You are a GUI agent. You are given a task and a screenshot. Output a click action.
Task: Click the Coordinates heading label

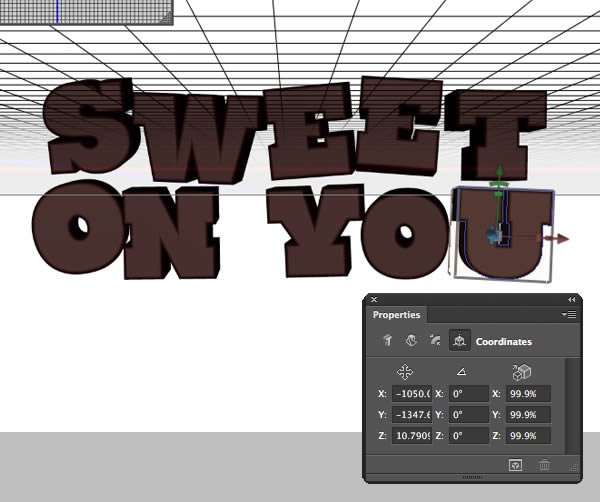[x=504, y=342]
